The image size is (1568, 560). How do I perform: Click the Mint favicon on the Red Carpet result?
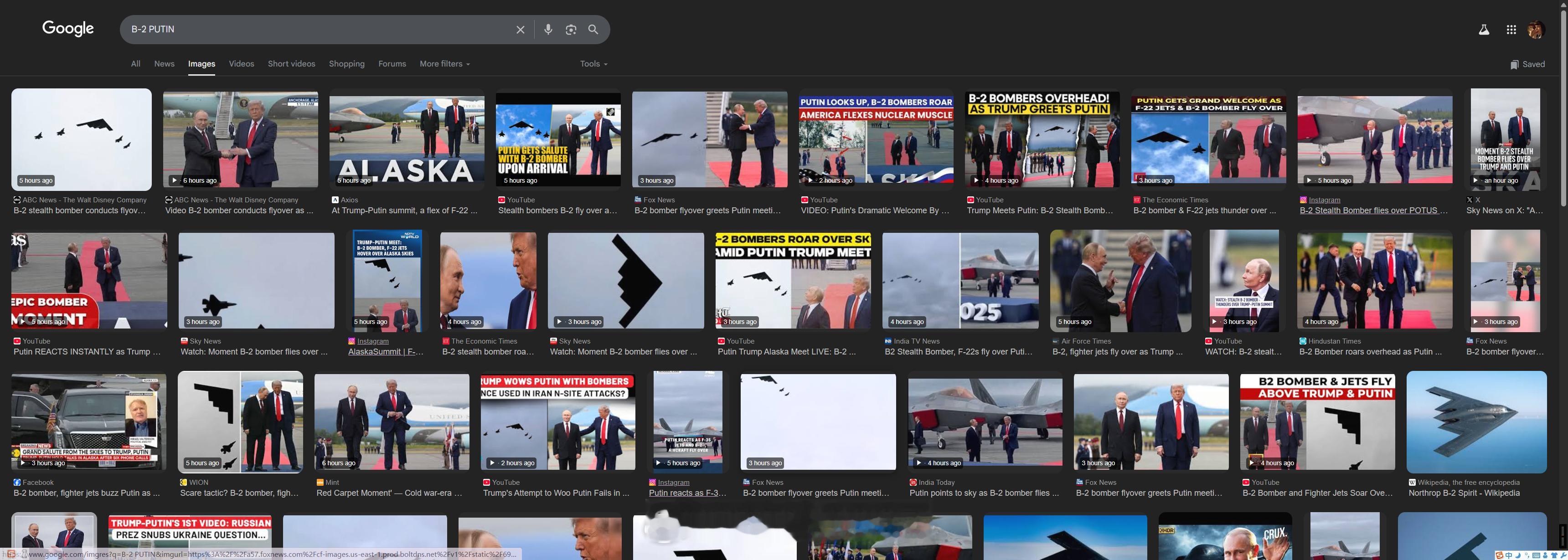320,482
